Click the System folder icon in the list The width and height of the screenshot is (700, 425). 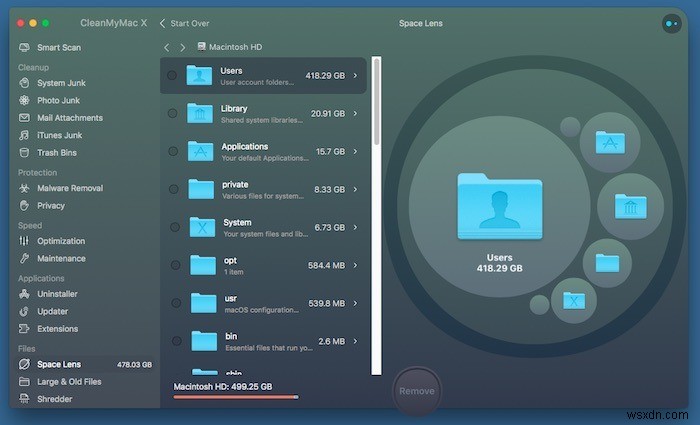(x=202, y=227)
